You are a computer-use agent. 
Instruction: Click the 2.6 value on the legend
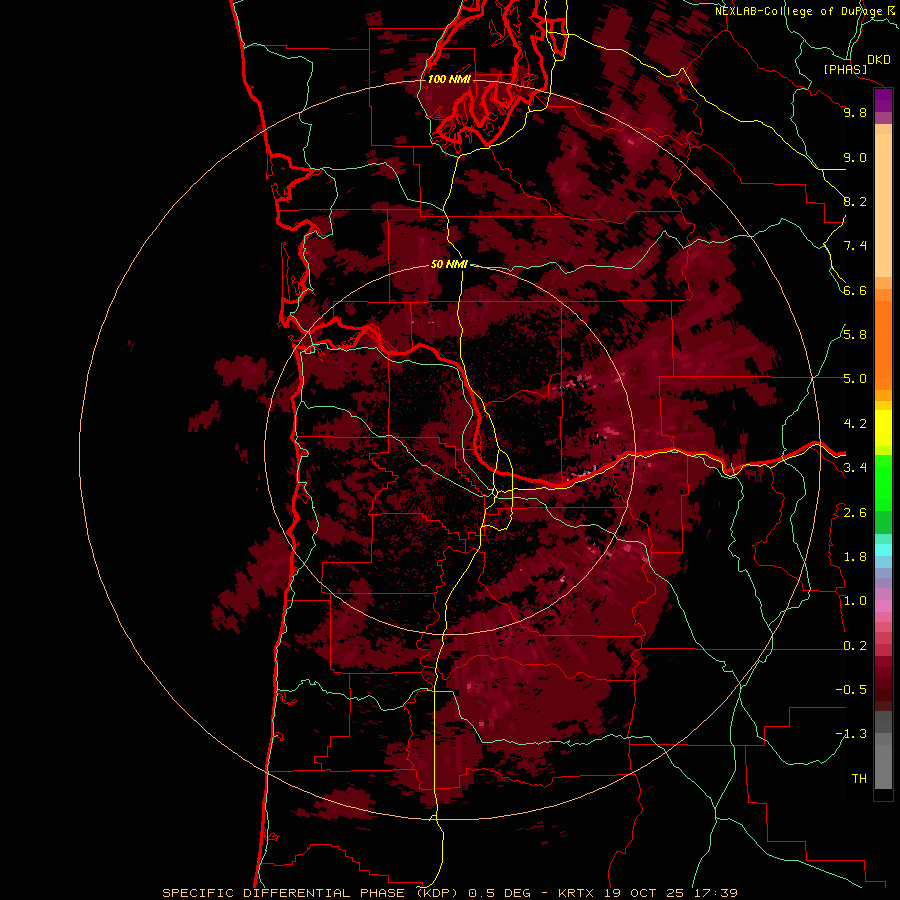coord(855,513)
